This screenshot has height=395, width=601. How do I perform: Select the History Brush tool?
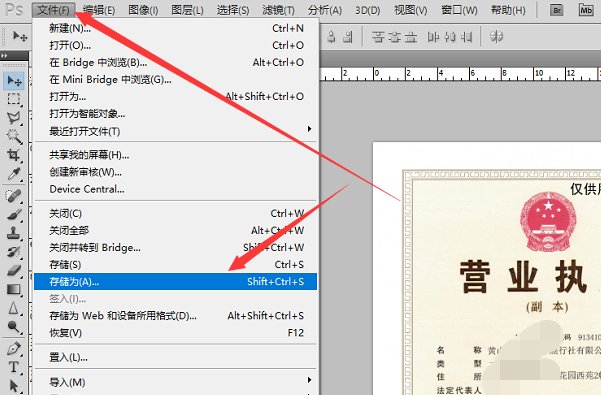[x=15, y=252]
